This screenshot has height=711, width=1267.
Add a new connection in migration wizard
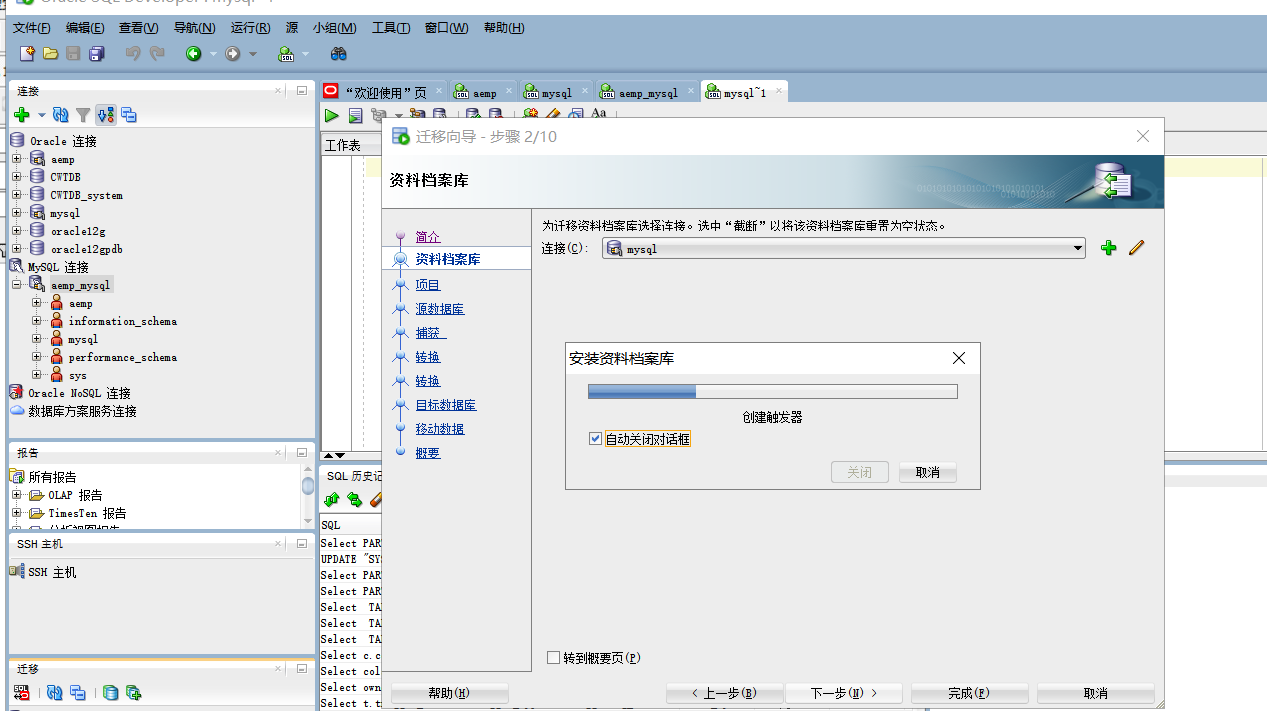[1108, 248]
